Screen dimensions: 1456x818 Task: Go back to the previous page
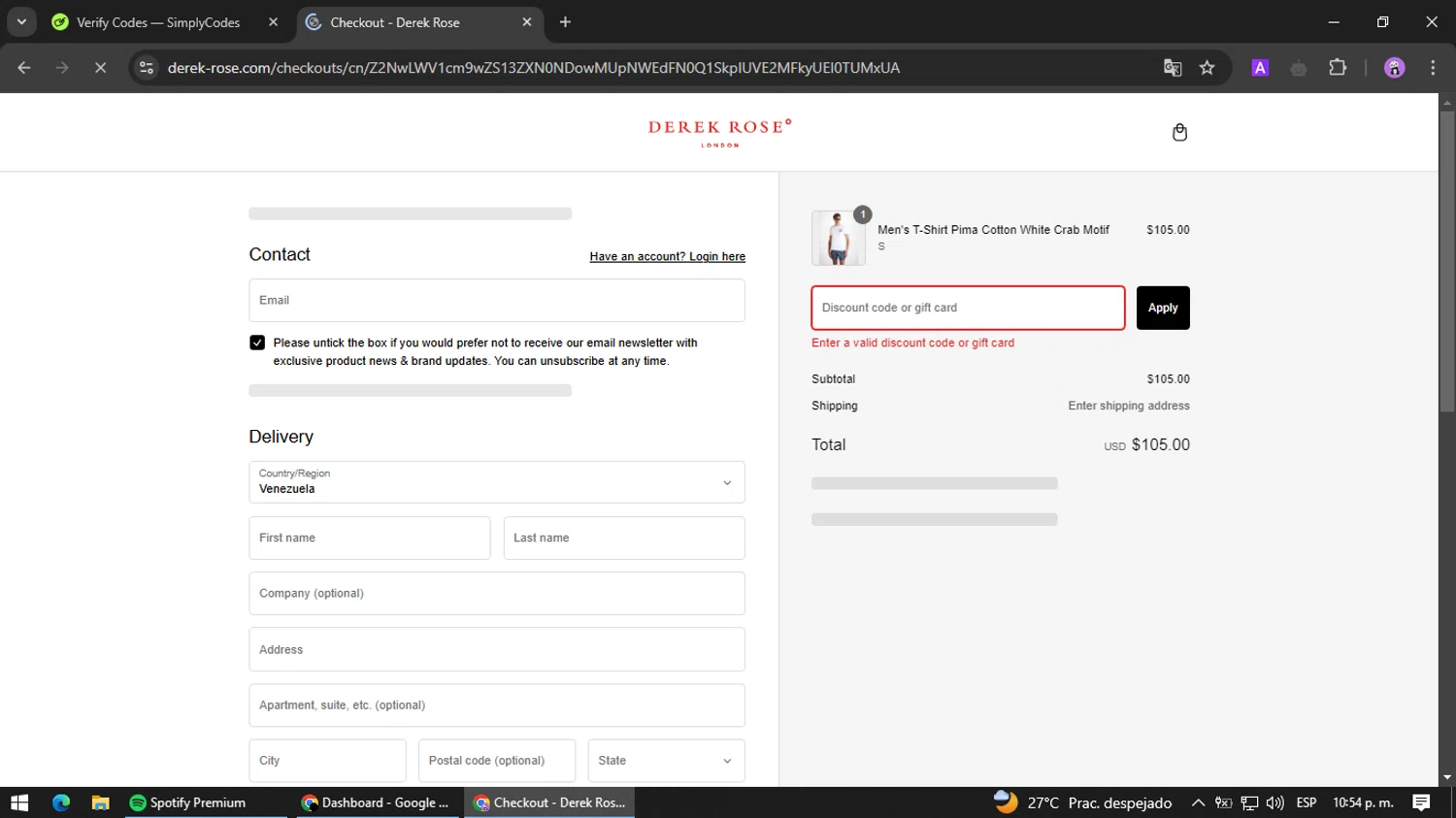pos(24,68)
